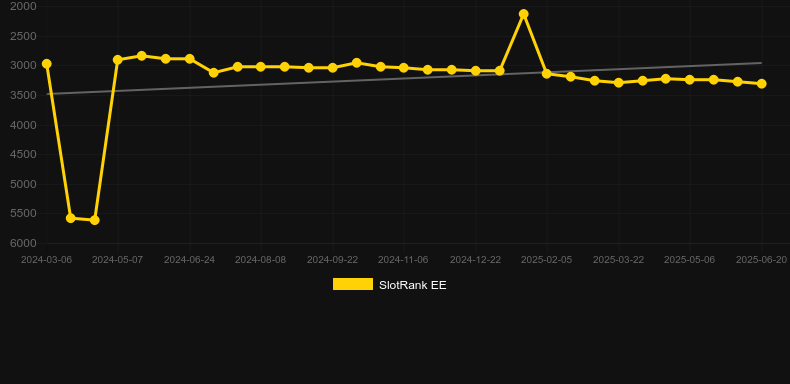This screenshot has height=384, width=790.
Task: Select the data point above 2024-12-22
Action: coord(475,71)
